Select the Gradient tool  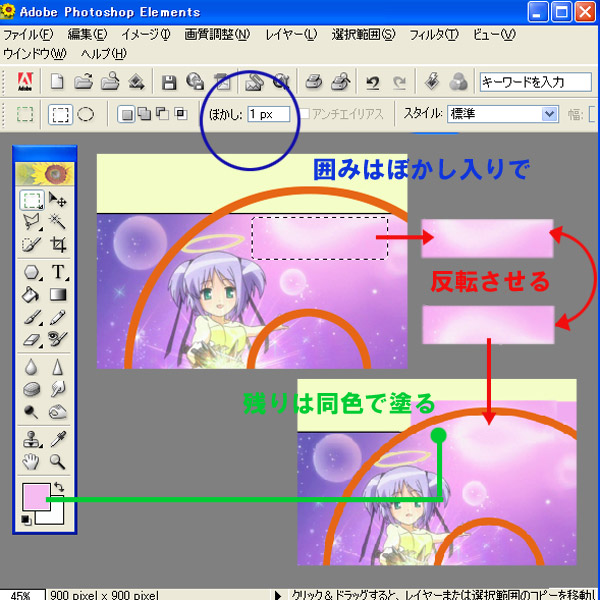click(58, 295)
